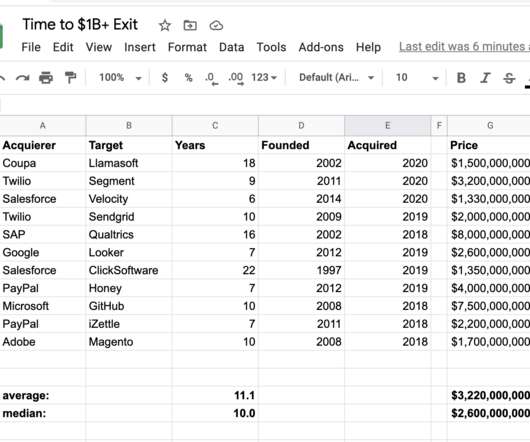Click the redo arrow icon
The width and height of the screenshot is (530, 442).
[23, 78]
